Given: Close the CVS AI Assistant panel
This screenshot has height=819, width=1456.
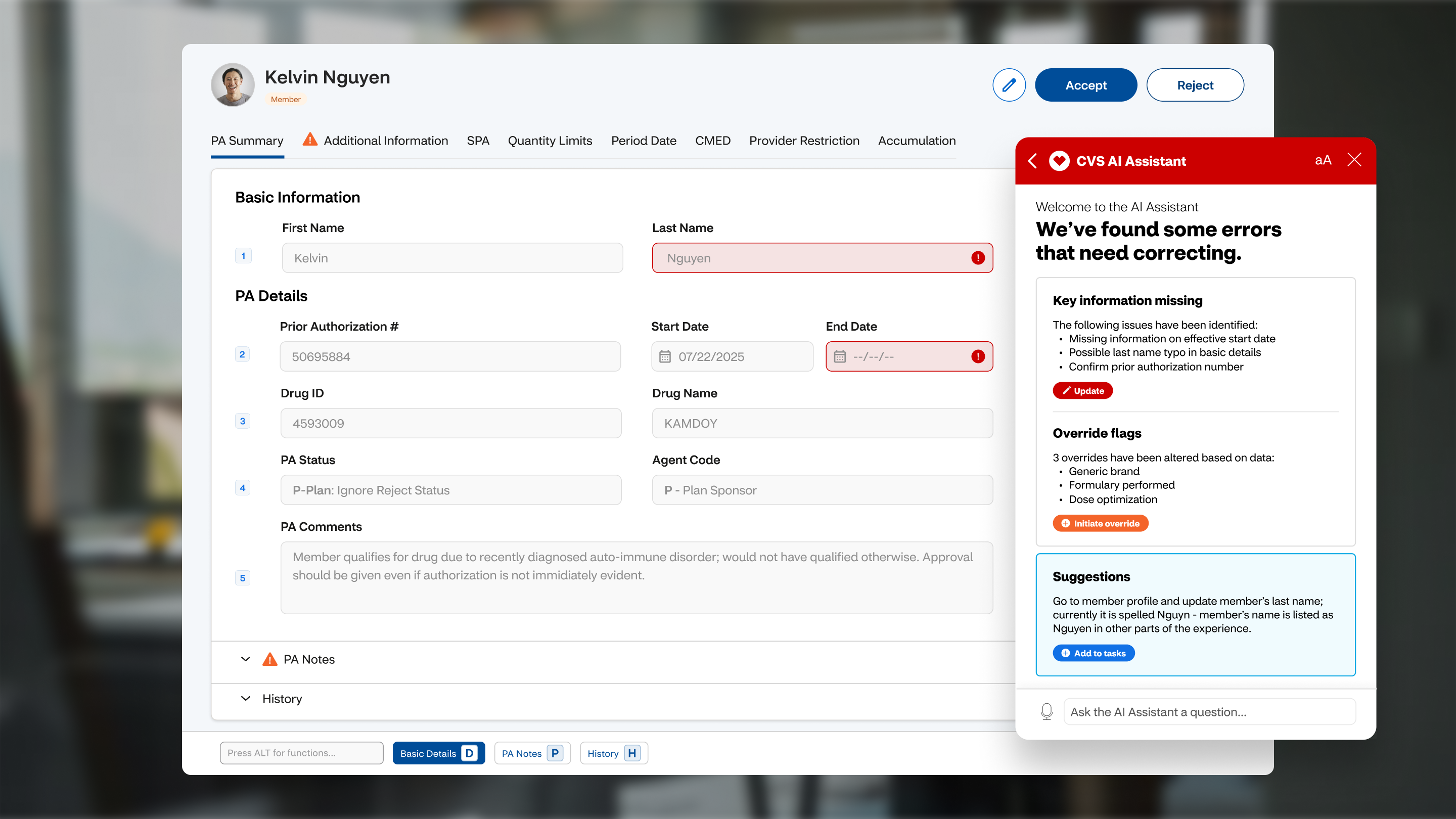Looking at the screenshot, I should tap(1354, 160).
